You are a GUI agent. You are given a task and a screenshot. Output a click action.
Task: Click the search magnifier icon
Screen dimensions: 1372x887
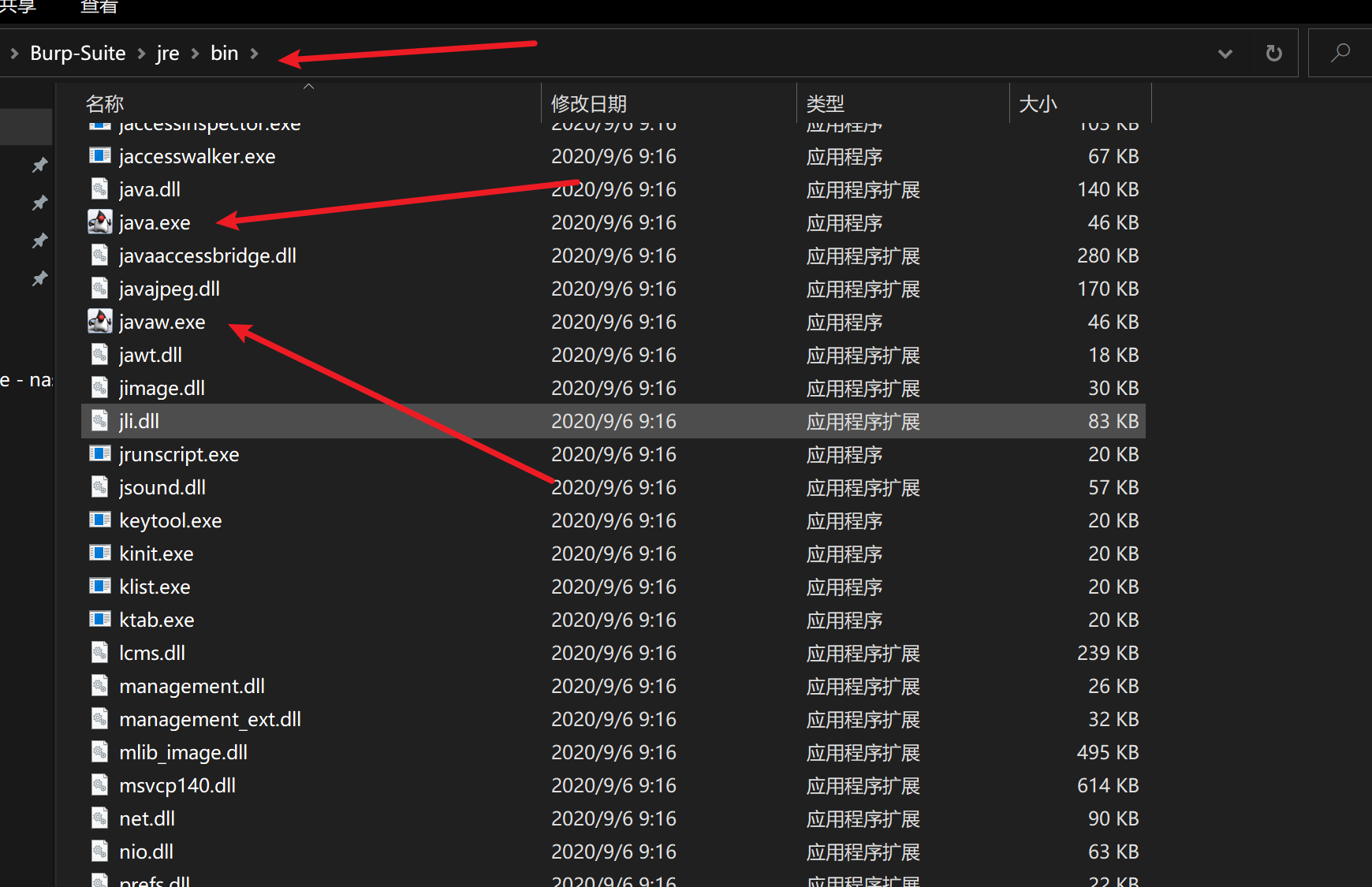tap(1340, 53)
